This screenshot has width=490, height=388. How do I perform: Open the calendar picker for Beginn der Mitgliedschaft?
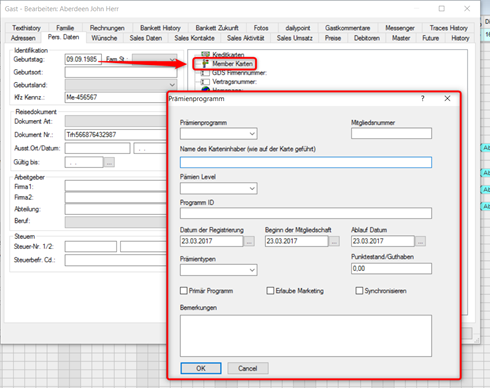pyautogui.click(x=334, y=241)
